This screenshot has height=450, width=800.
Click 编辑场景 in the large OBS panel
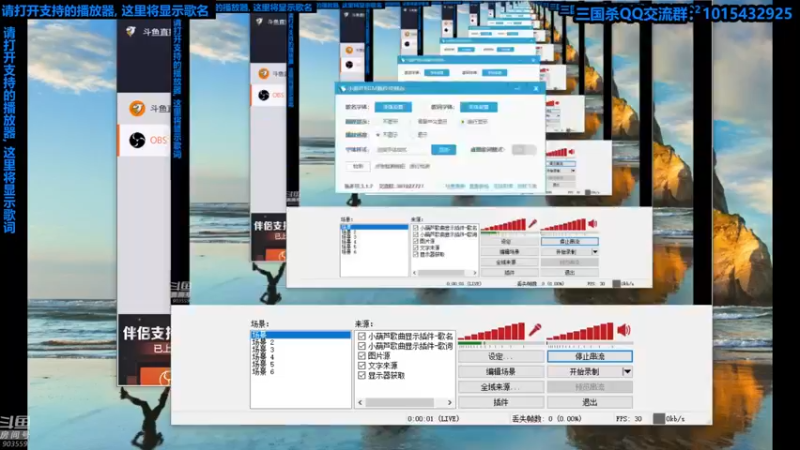coord(501,371)
